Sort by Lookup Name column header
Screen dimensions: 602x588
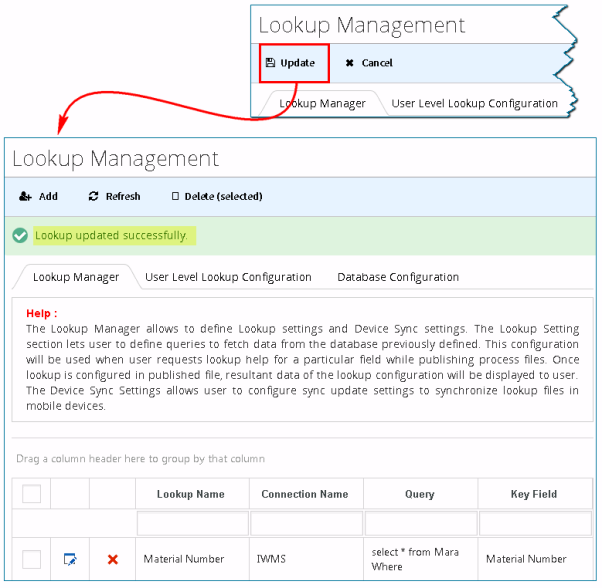tap(191, 494)
